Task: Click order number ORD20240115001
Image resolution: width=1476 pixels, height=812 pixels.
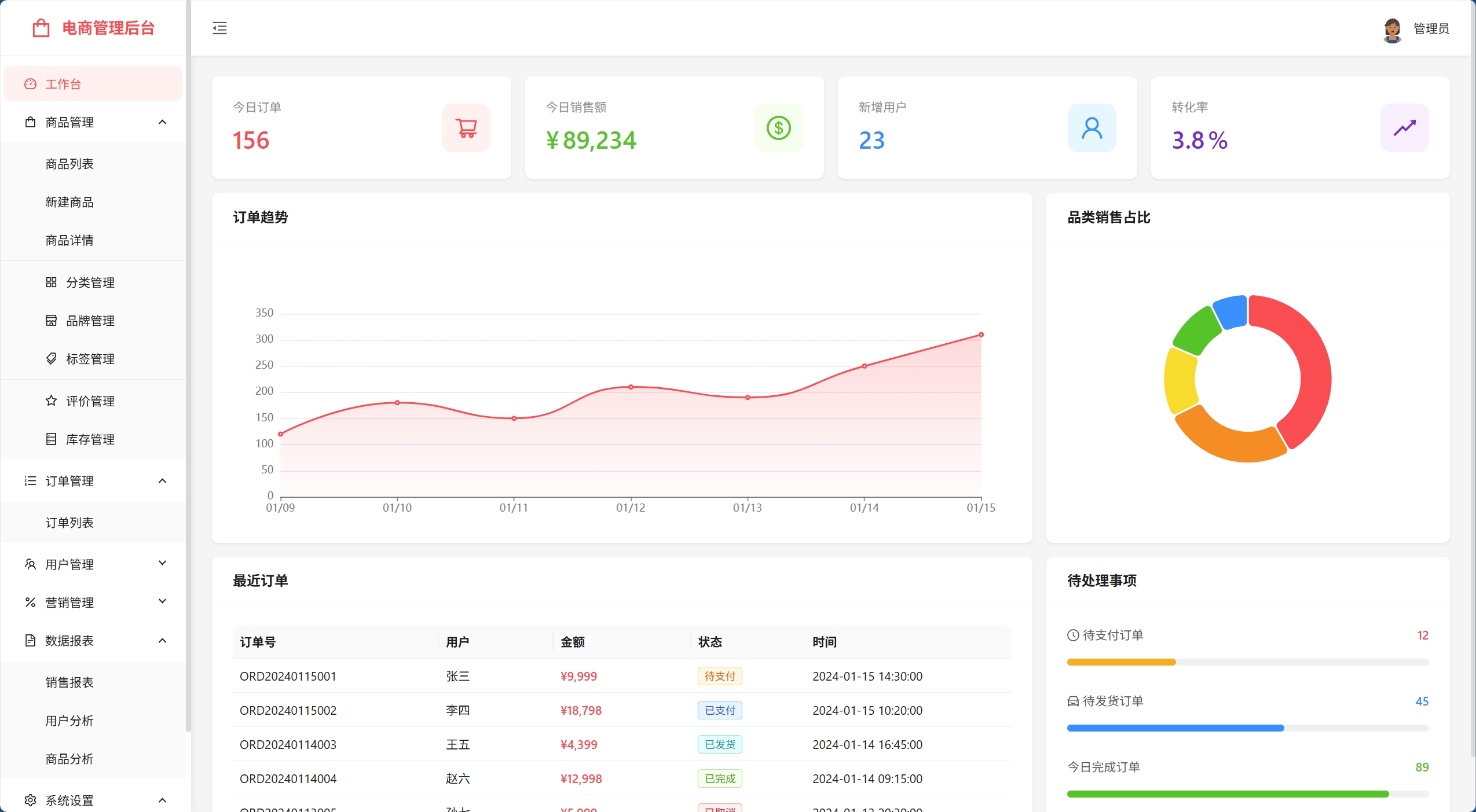Action: tap(288, 676)
